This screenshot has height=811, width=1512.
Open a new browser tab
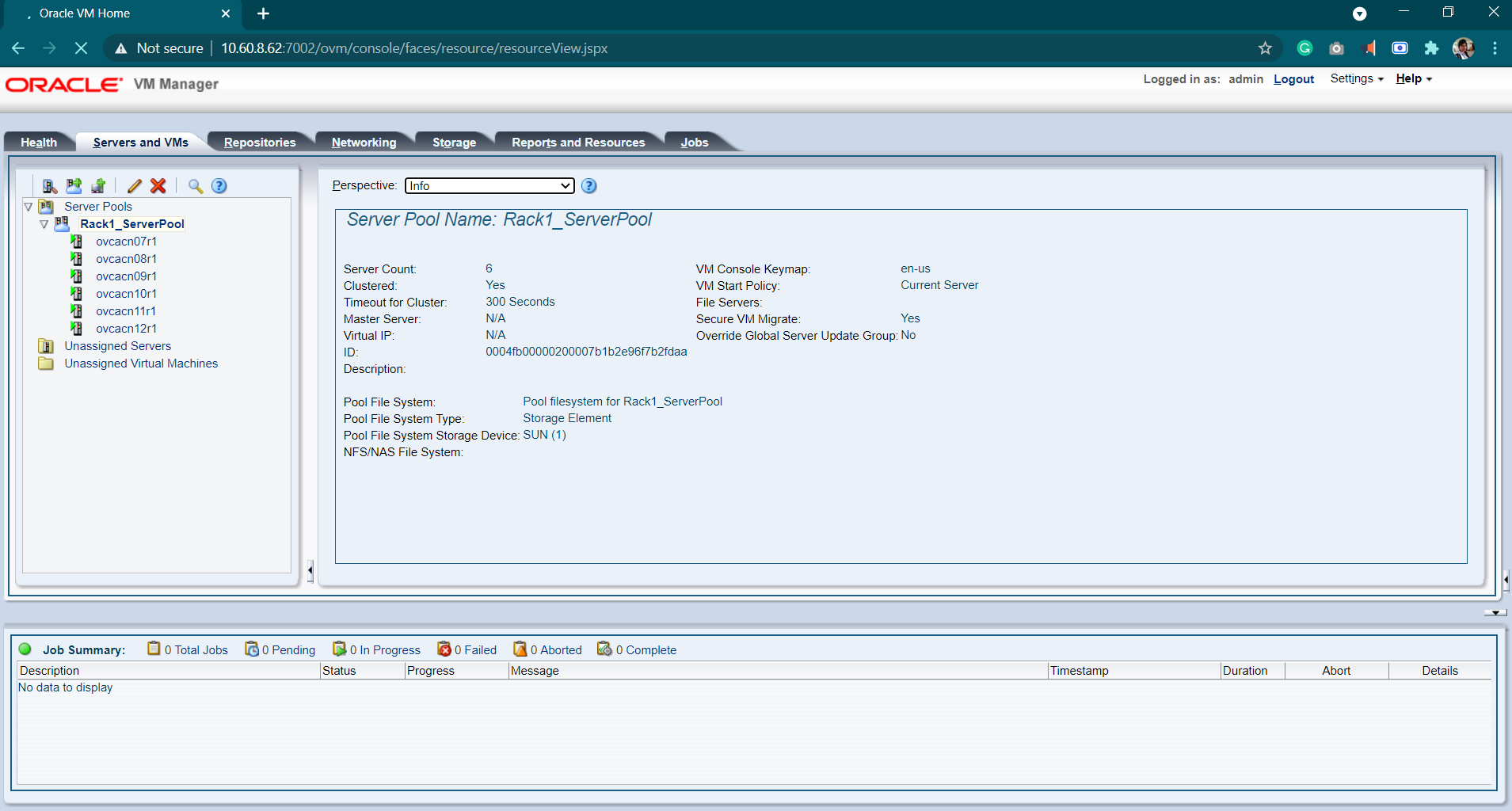tap(264, 13)
